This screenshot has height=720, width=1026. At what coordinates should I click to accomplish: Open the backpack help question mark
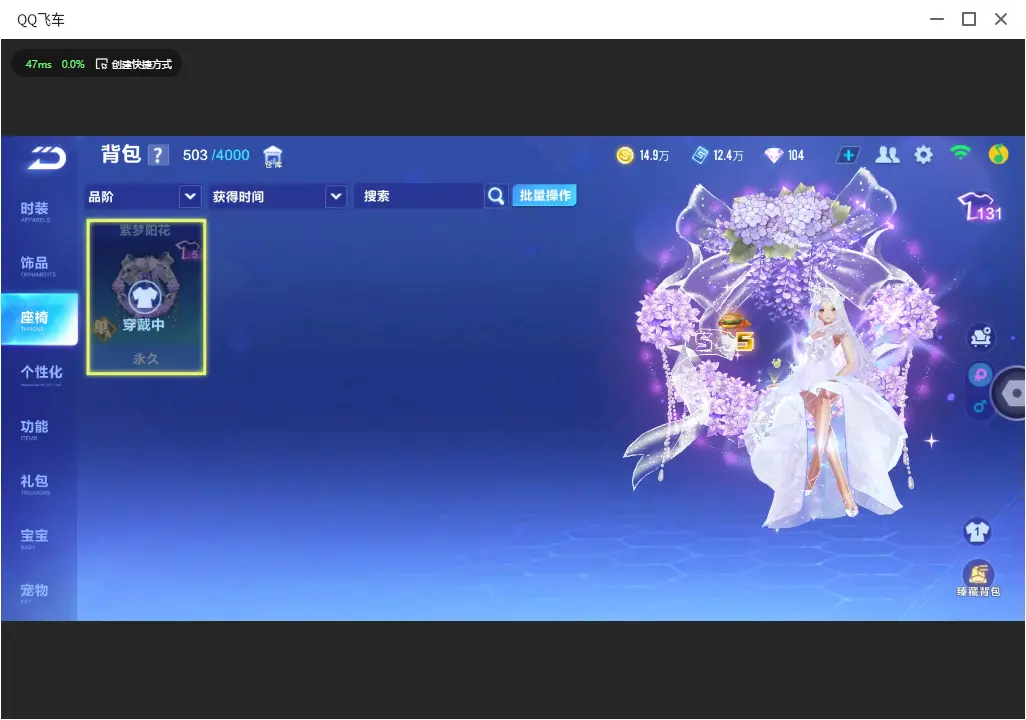[x=158, y=155]
